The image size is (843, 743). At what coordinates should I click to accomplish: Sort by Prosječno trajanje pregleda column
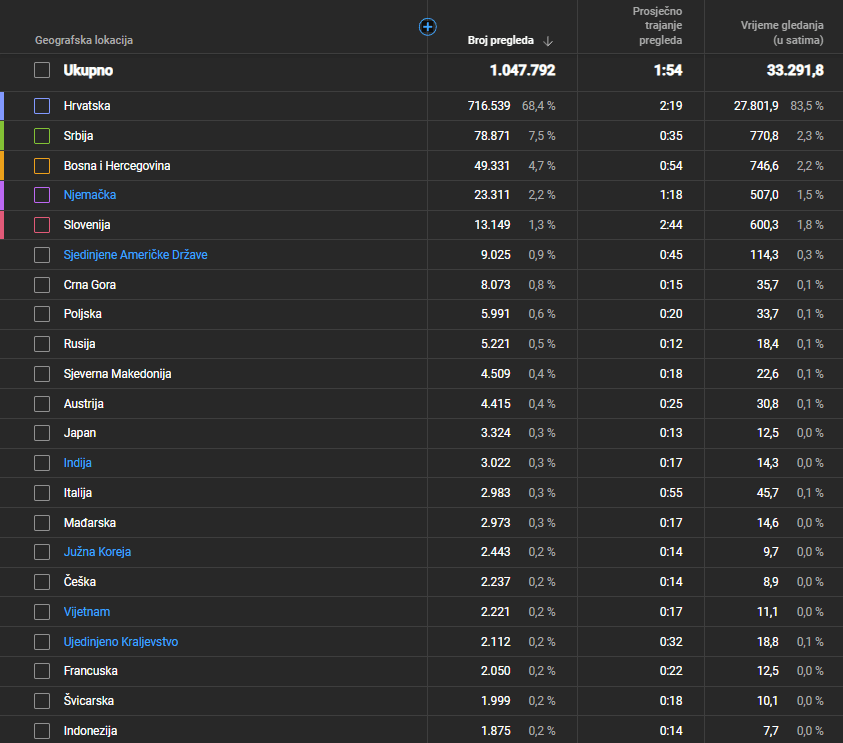tap(658, 26)
